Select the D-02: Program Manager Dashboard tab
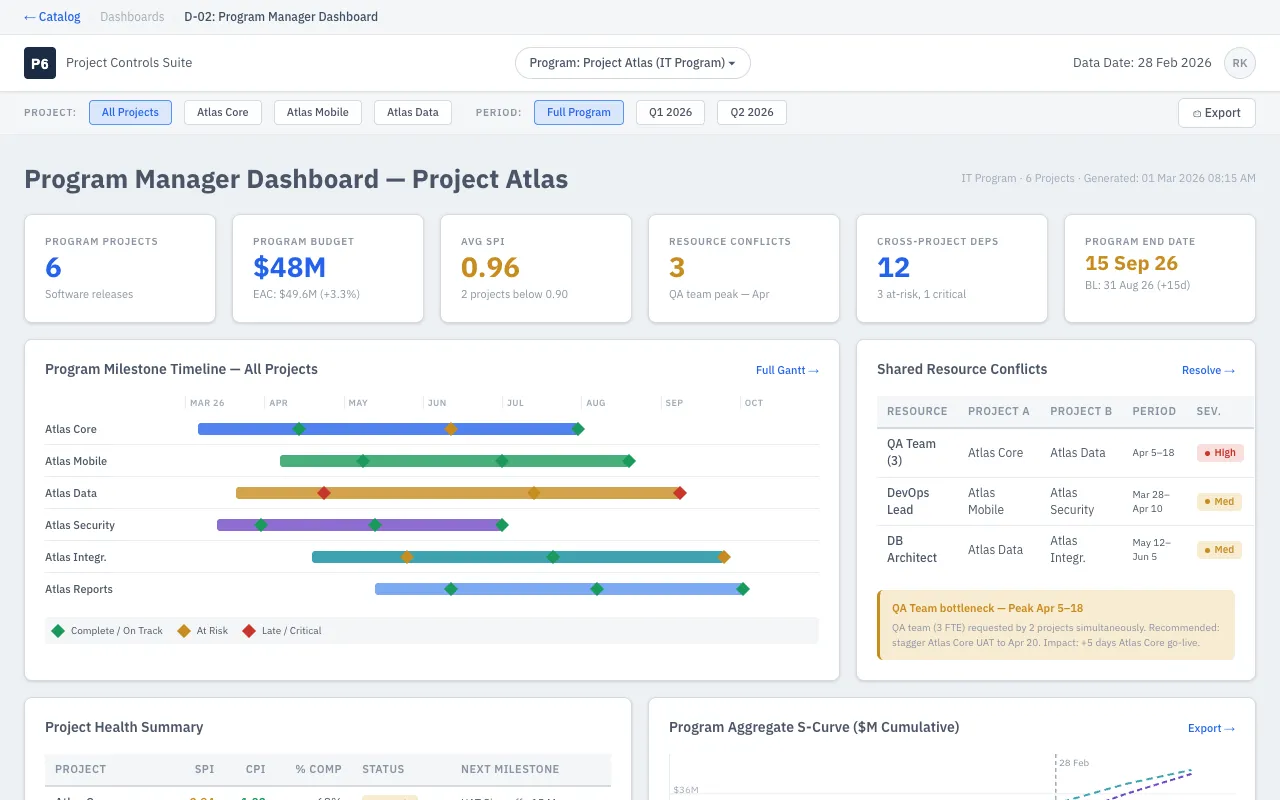 click(x=281, y=16)
